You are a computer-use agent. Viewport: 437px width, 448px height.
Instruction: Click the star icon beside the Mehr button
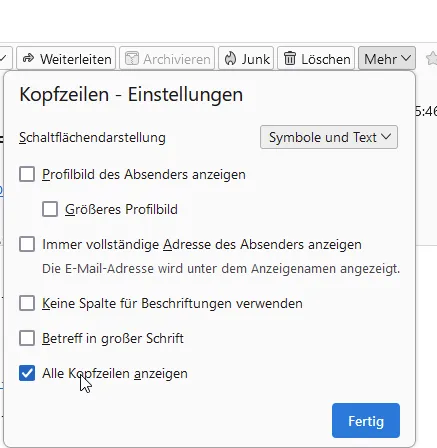pyautogui.click(x=432, y=59)
